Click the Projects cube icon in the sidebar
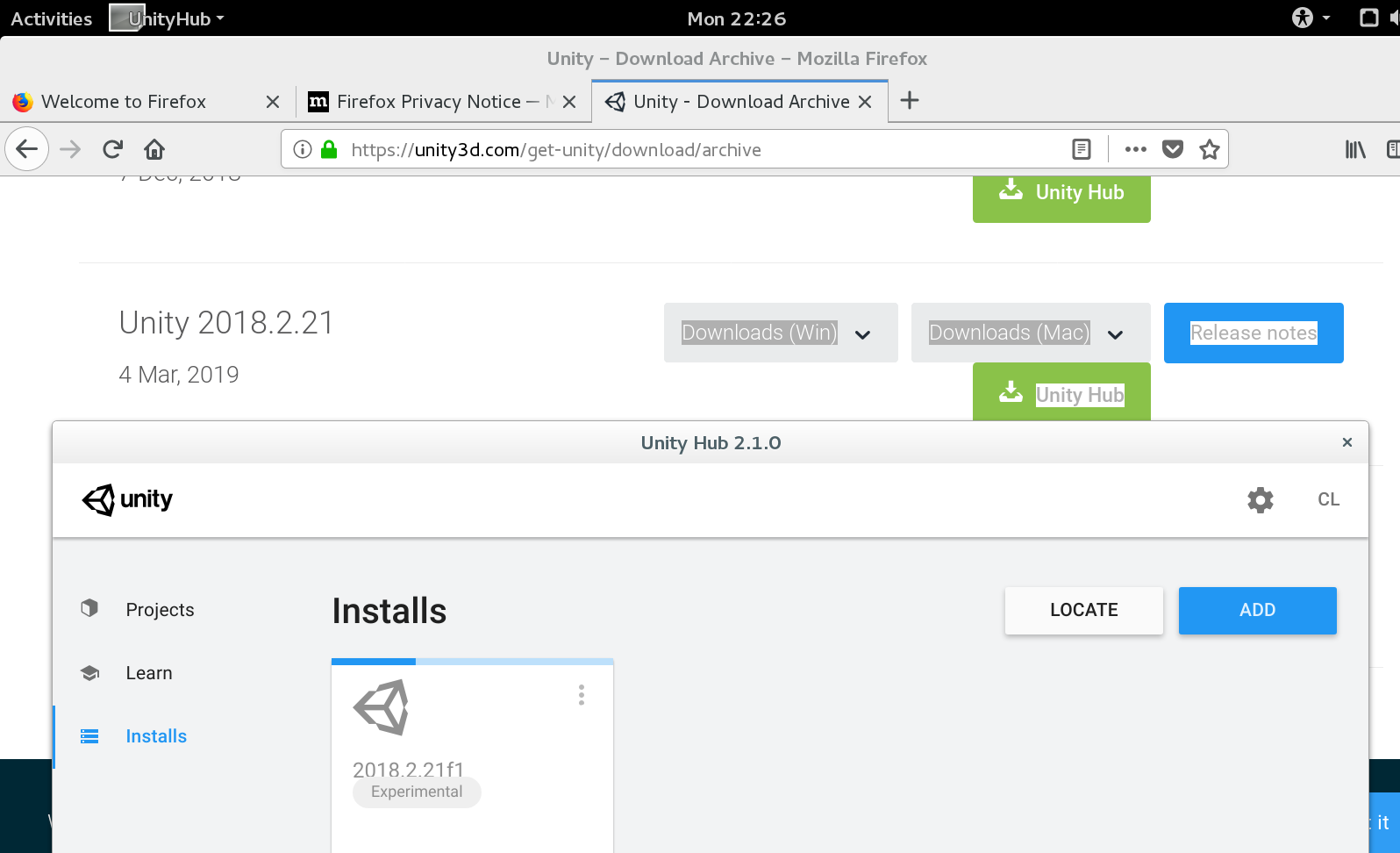Viewport: 1400px width, 853px height. pos(89,608)
